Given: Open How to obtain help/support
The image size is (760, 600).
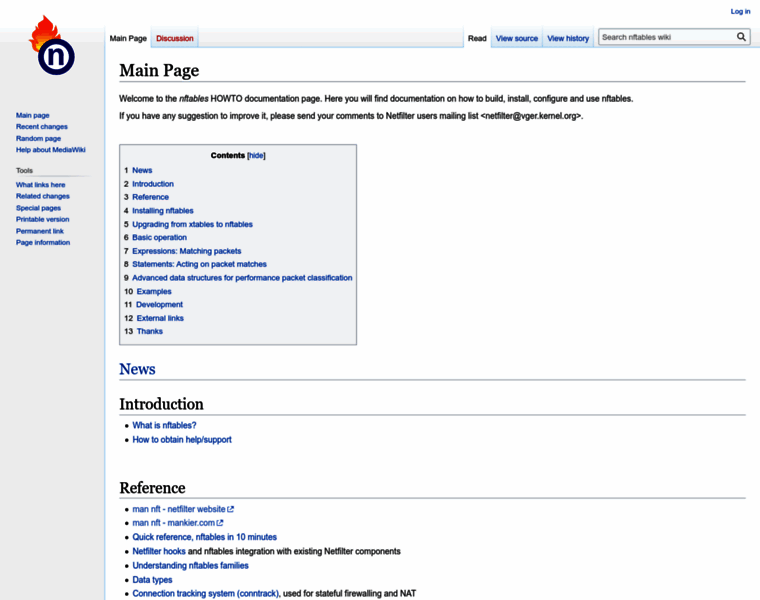Looking at the screenshot, I should pos(182,440).
